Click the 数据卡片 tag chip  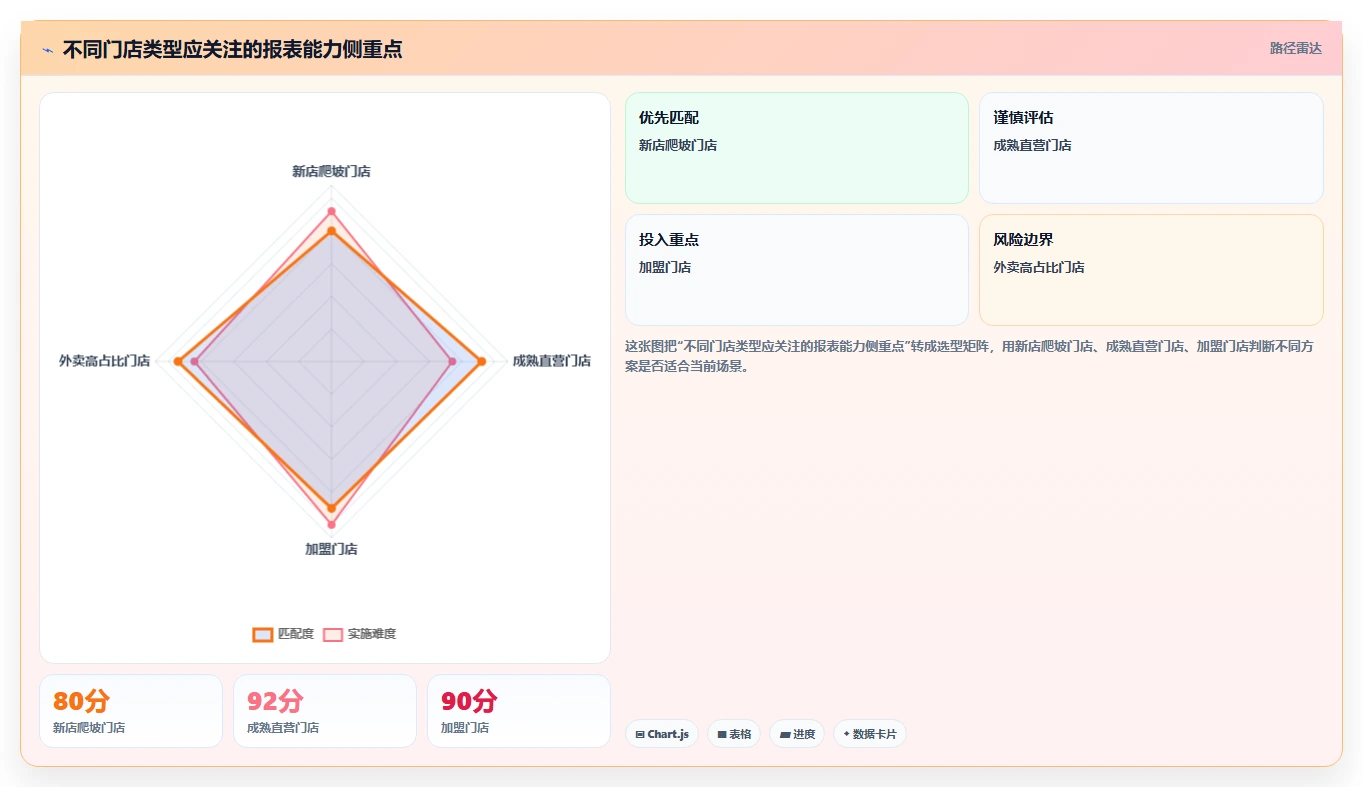point(870,734)
